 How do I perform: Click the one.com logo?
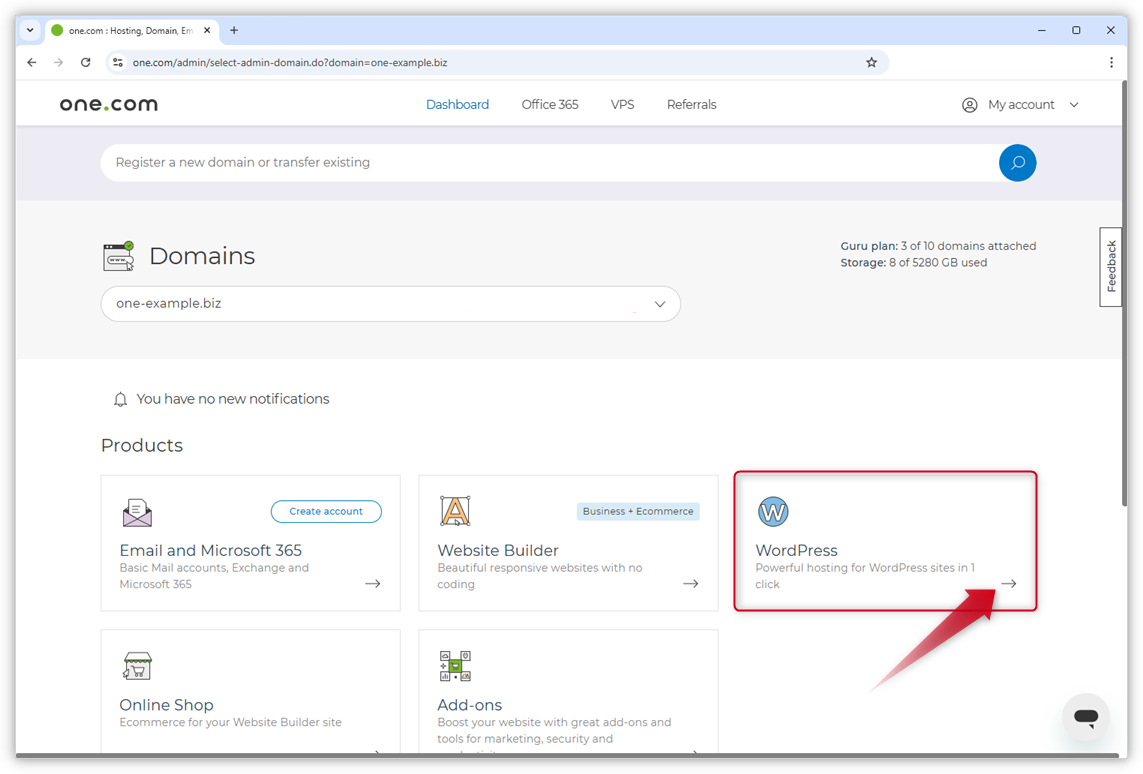(107, 103)
